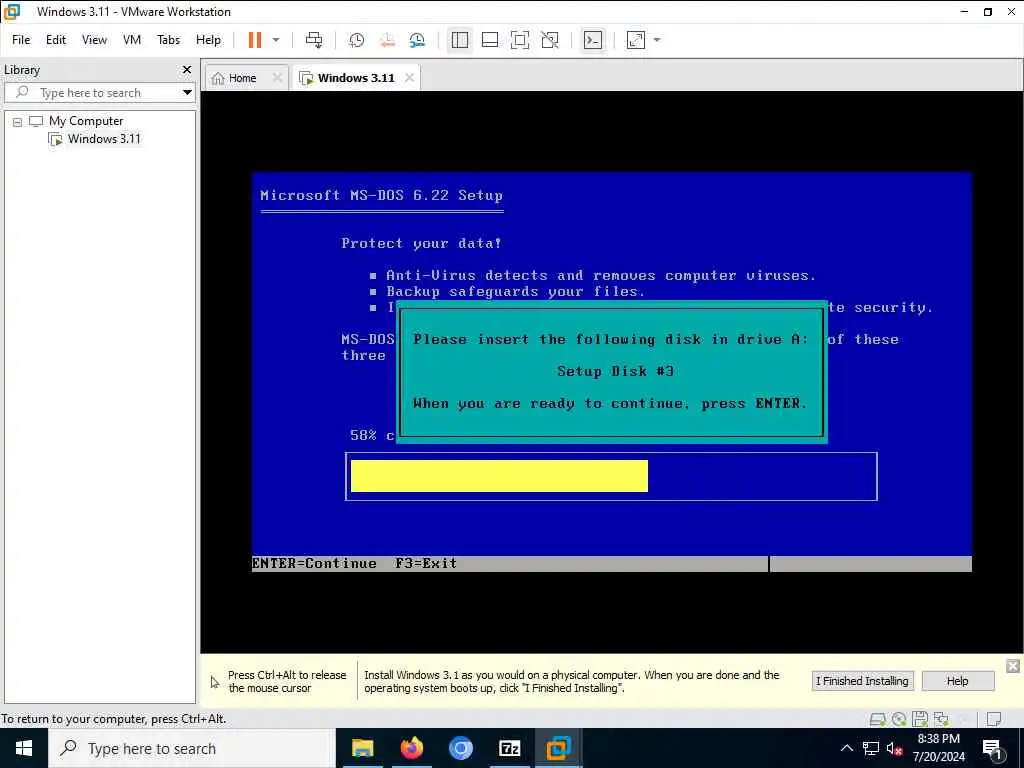This screenshot has width=1024, height=768.
Task: Click the stretch guest display icon
Action: point(635,40)
